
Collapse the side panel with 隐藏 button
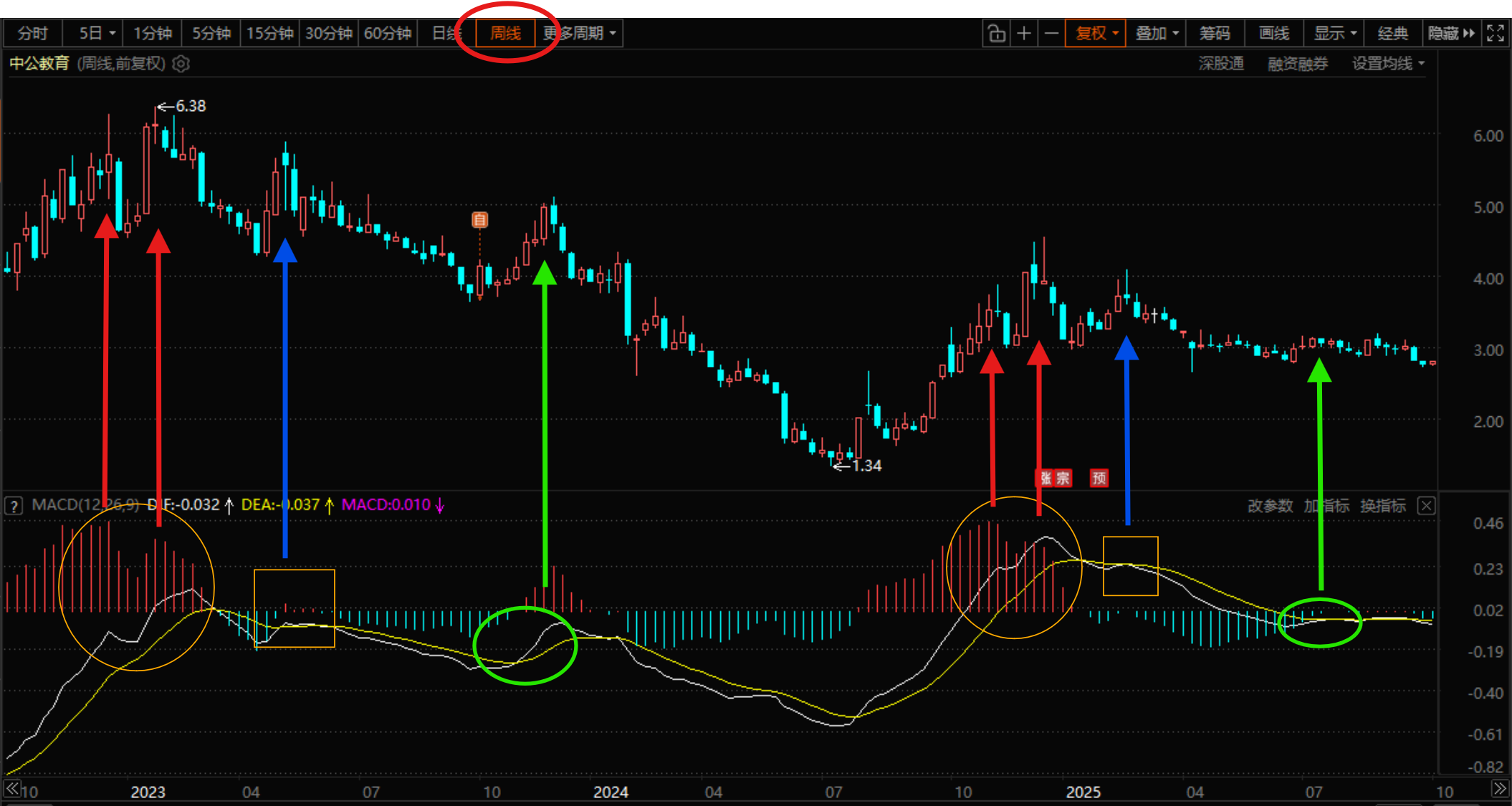tap(1450, 34)
